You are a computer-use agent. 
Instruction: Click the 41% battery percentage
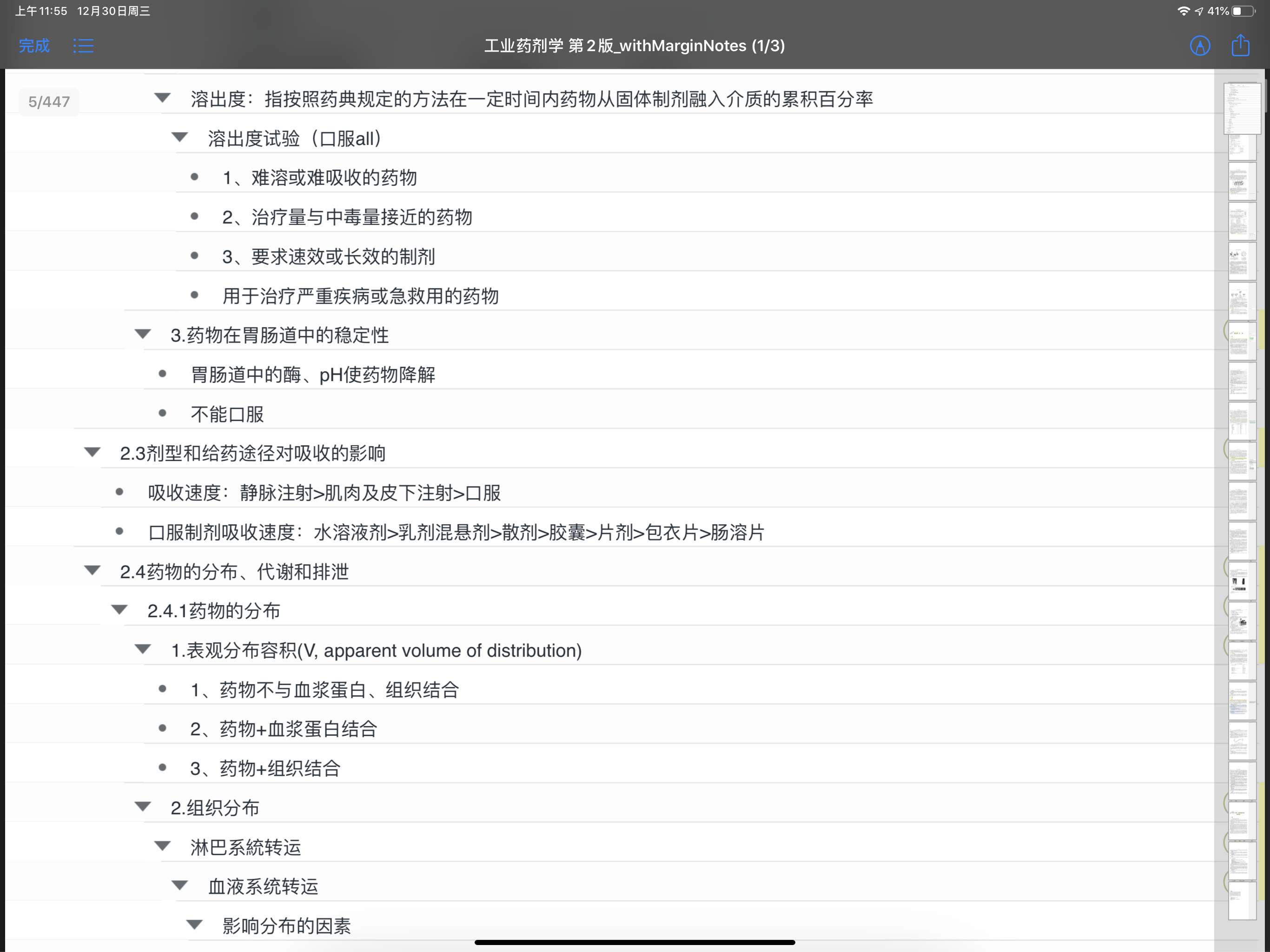[1218, 11]
